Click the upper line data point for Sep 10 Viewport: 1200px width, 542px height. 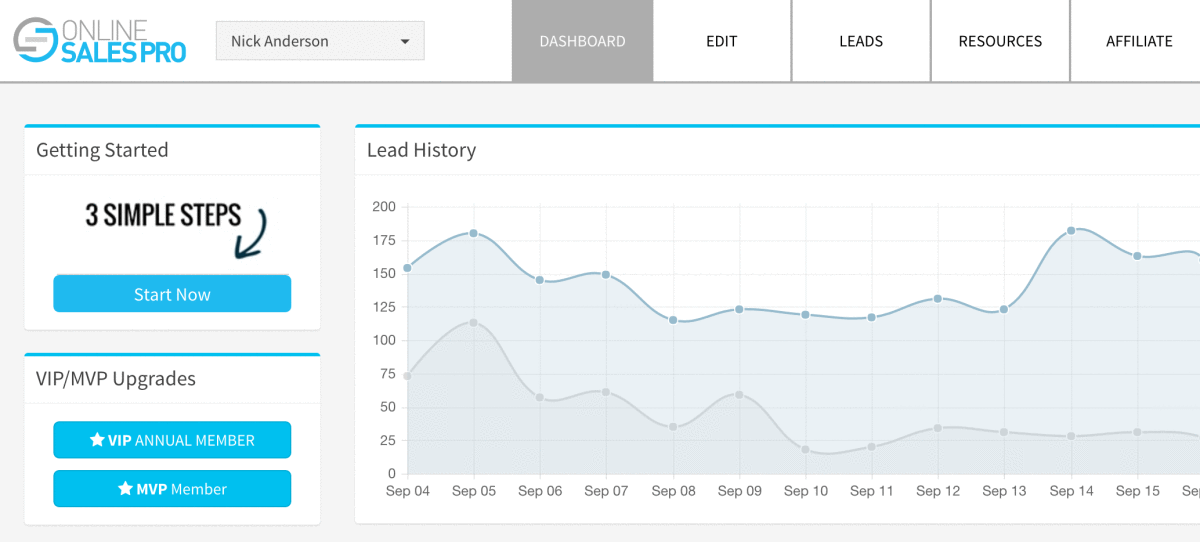[x=805, y=314]
